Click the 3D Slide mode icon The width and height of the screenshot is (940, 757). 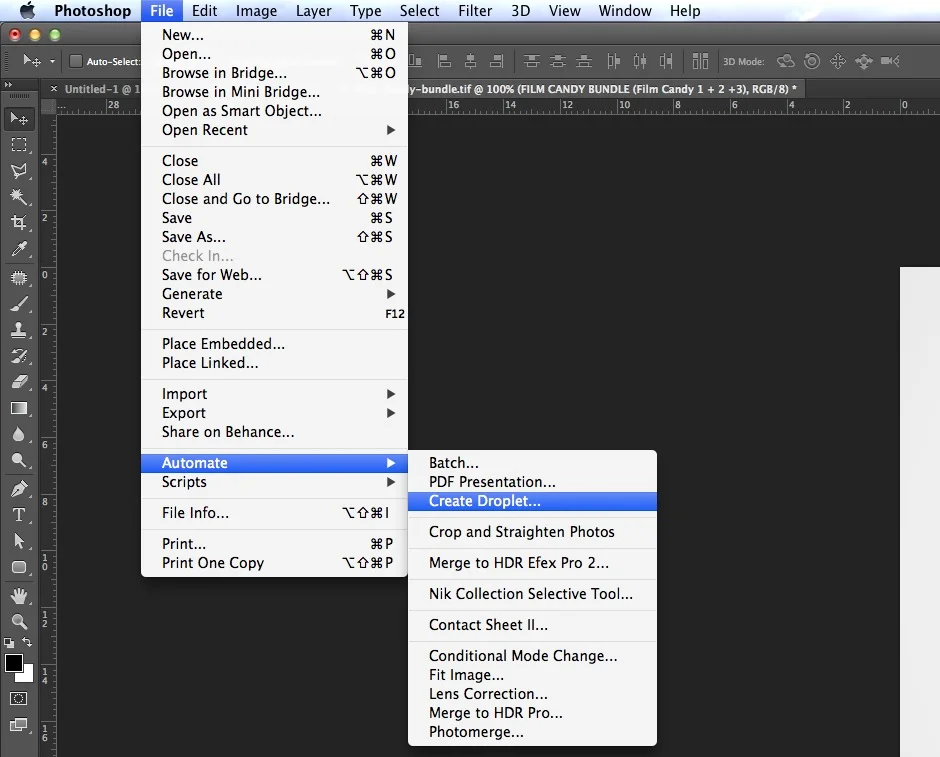[x=864, y=61]
